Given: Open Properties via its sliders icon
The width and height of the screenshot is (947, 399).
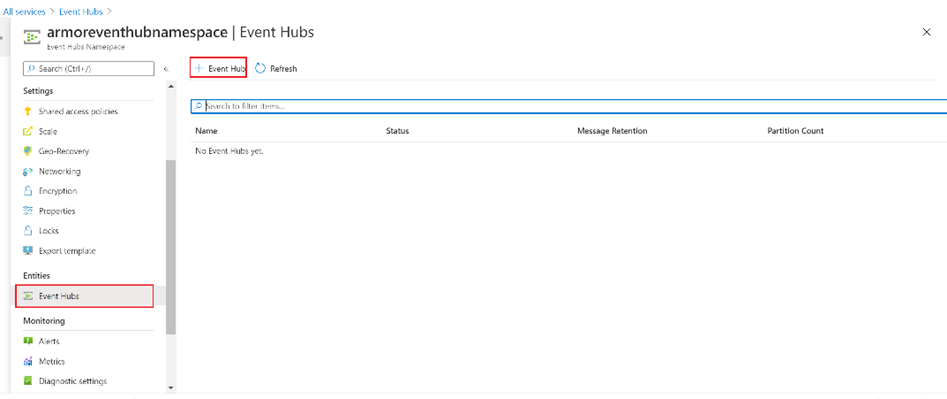Looking at the screenshot, I should click(x=27, y=211).
